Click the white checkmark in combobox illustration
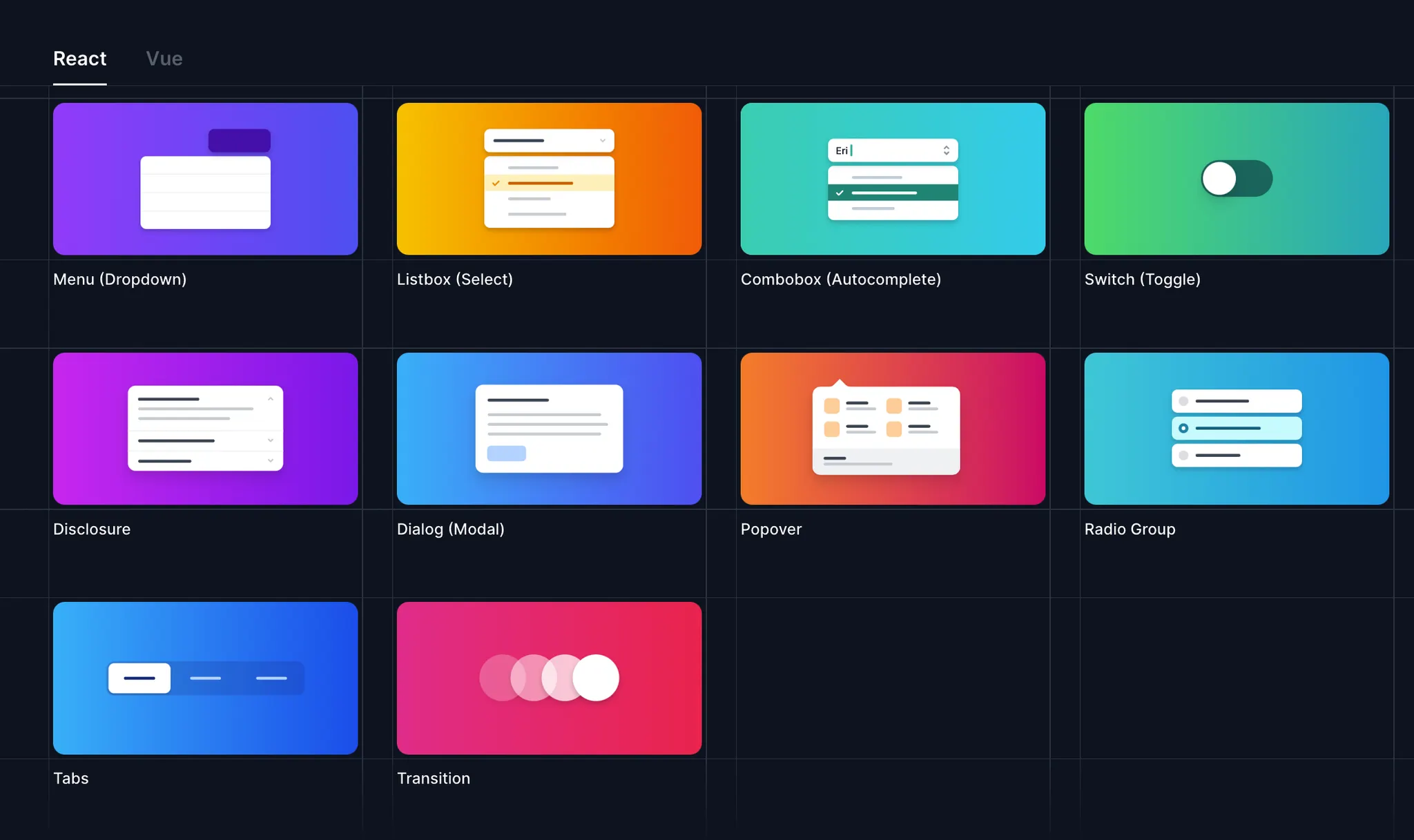The width and height of the screenshot is (1414, 840). click(x=840, y=193)
